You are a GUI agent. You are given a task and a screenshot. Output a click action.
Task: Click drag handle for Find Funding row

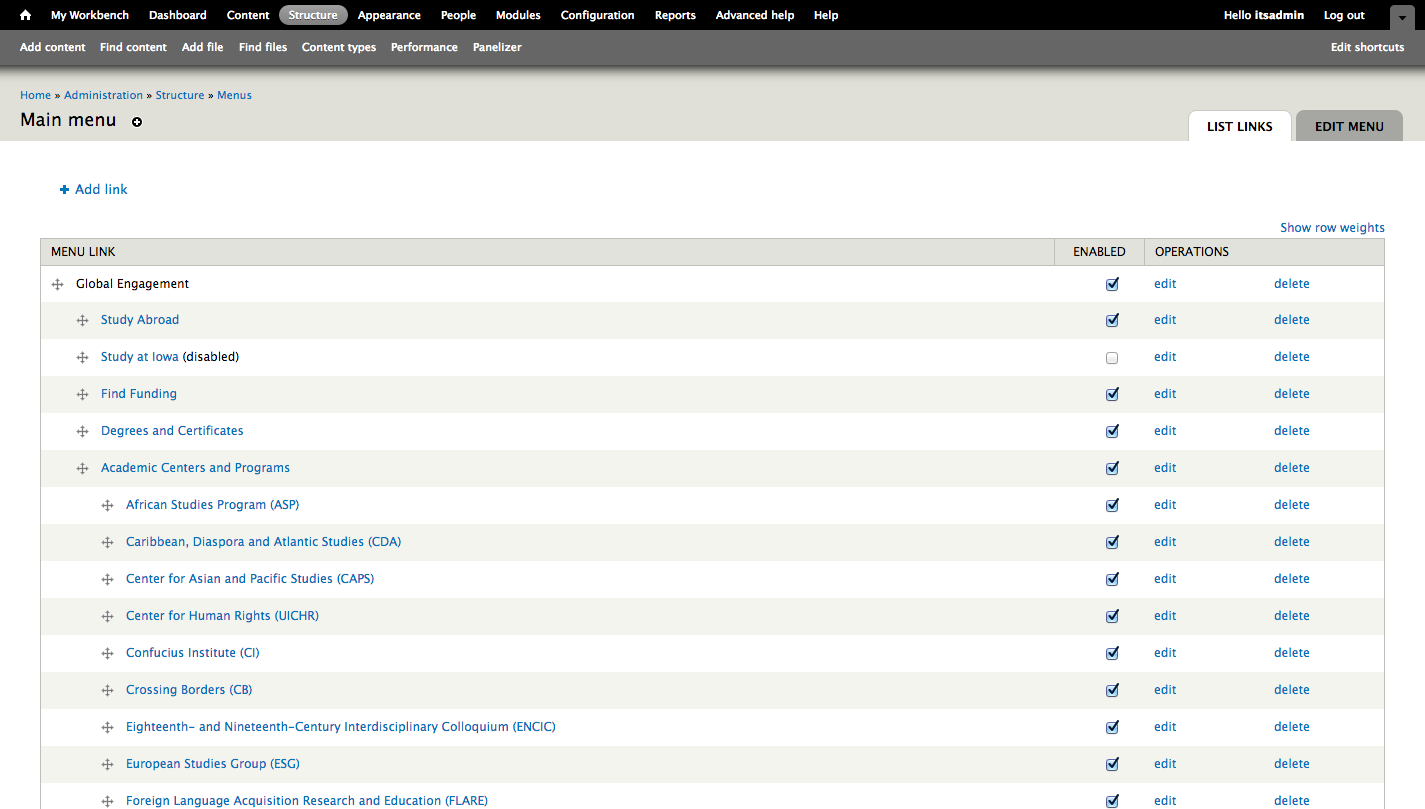82,395
